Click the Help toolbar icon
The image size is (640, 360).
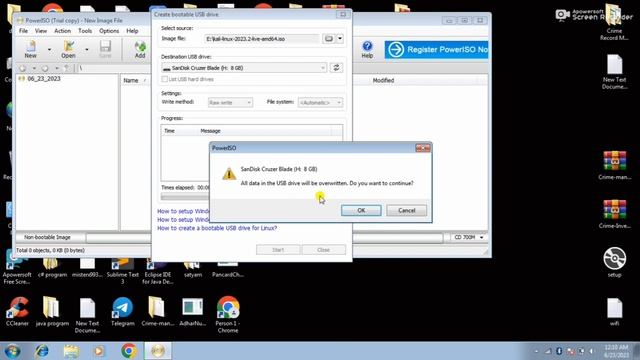pyautogui.click(x=367, y=49)
